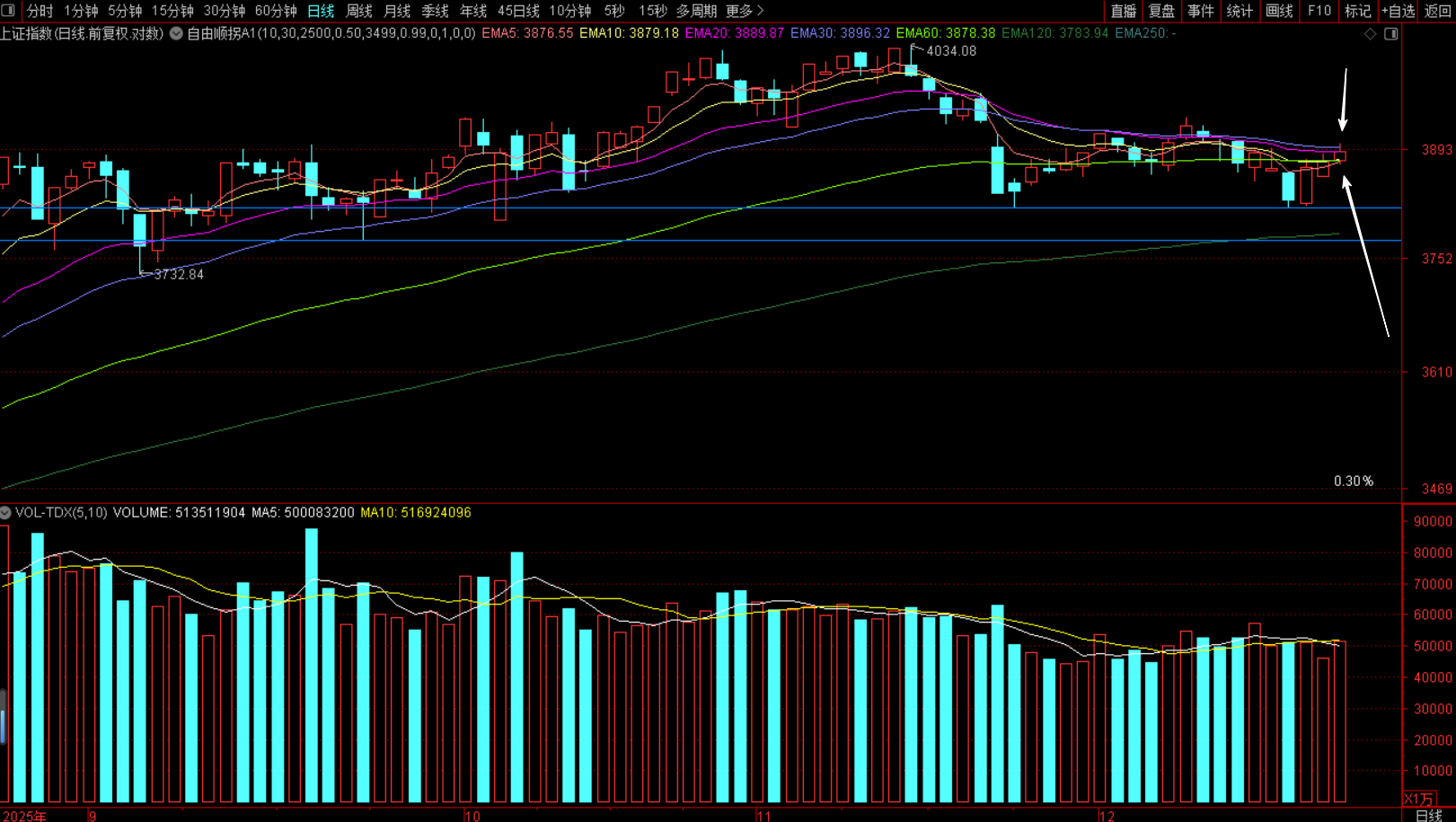Screen dimensions: 1456x822
Task: Switch to 年线 yearly chart
Action: [473, 11]
